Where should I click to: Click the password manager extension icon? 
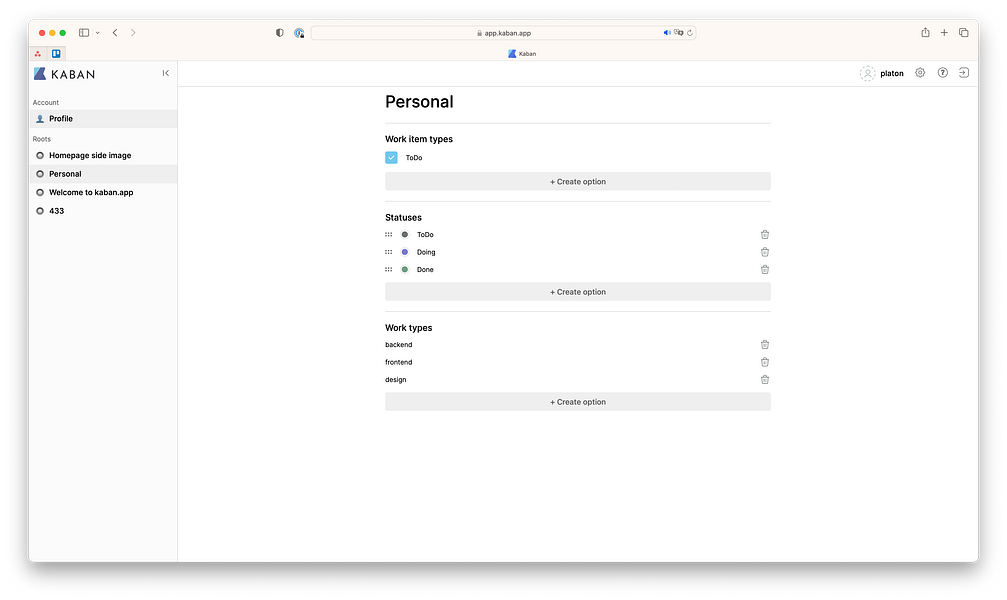(x=299, y=33)
